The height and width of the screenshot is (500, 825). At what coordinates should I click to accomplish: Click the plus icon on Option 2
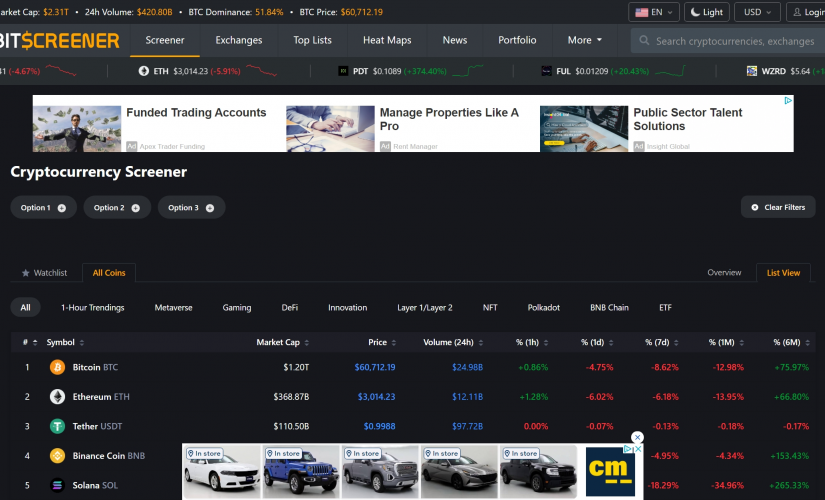(x=136, y=208)
